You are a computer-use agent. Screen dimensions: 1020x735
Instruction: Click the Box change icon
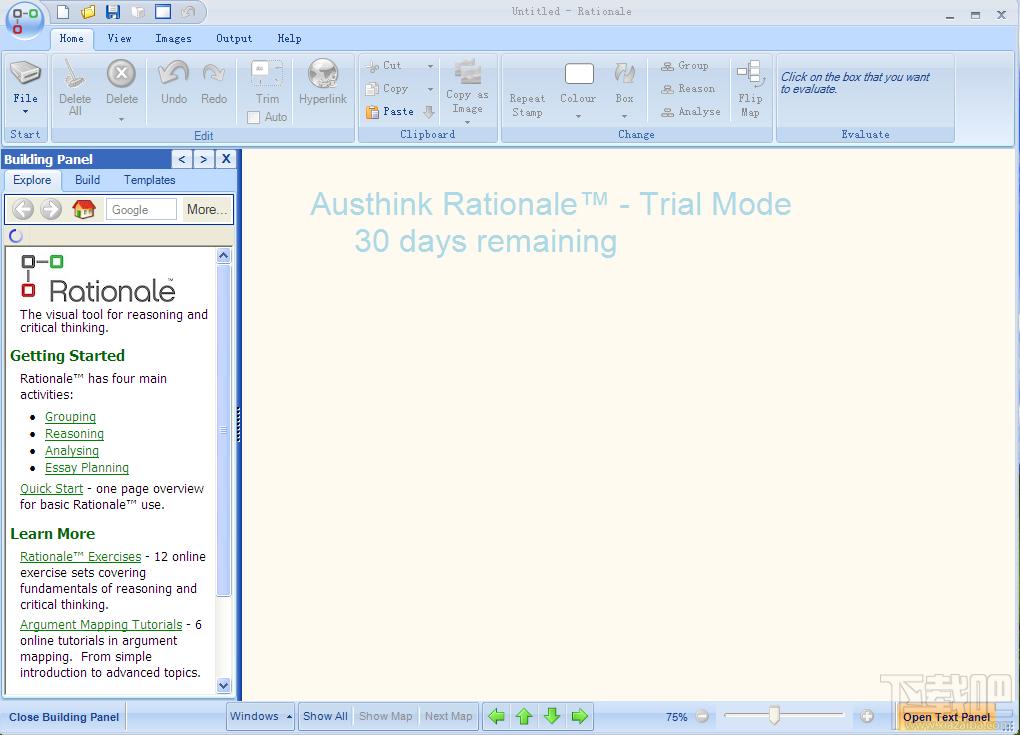click(x=624, y=74)
